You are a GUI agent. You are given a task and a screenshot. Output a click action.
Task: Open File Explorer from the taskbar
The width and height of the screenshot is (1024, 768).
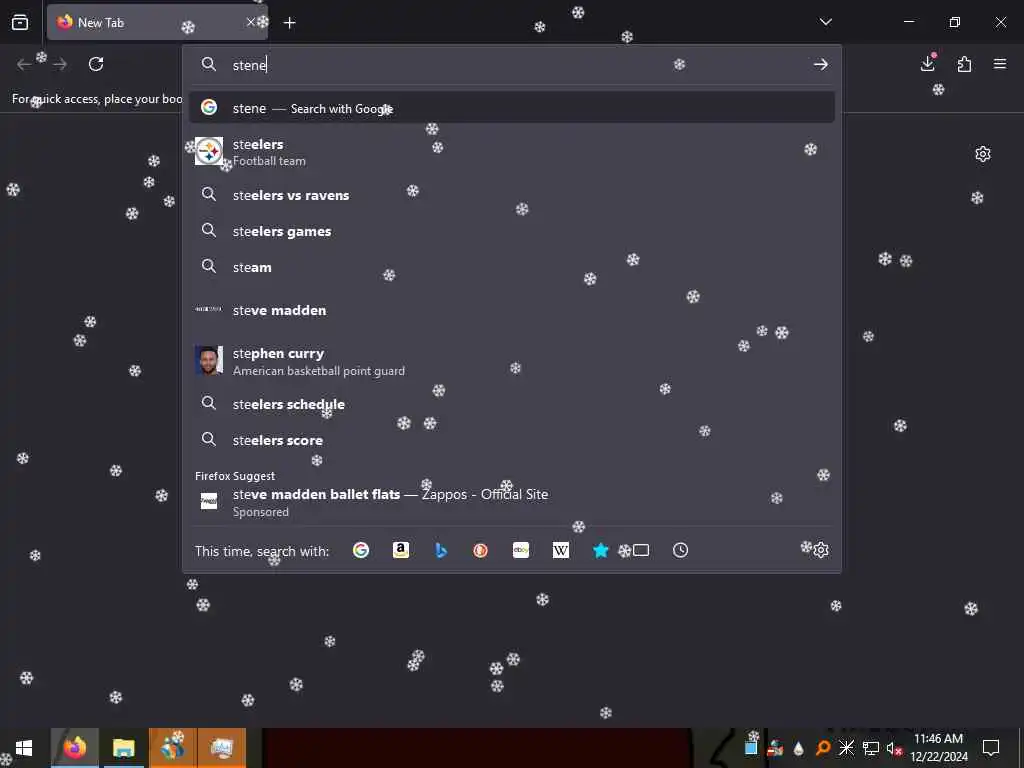point(123,748)
